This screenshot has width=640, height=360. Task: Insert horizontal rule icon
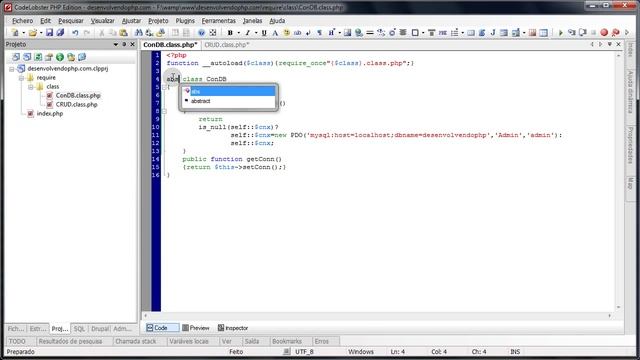tap(370, 33)
